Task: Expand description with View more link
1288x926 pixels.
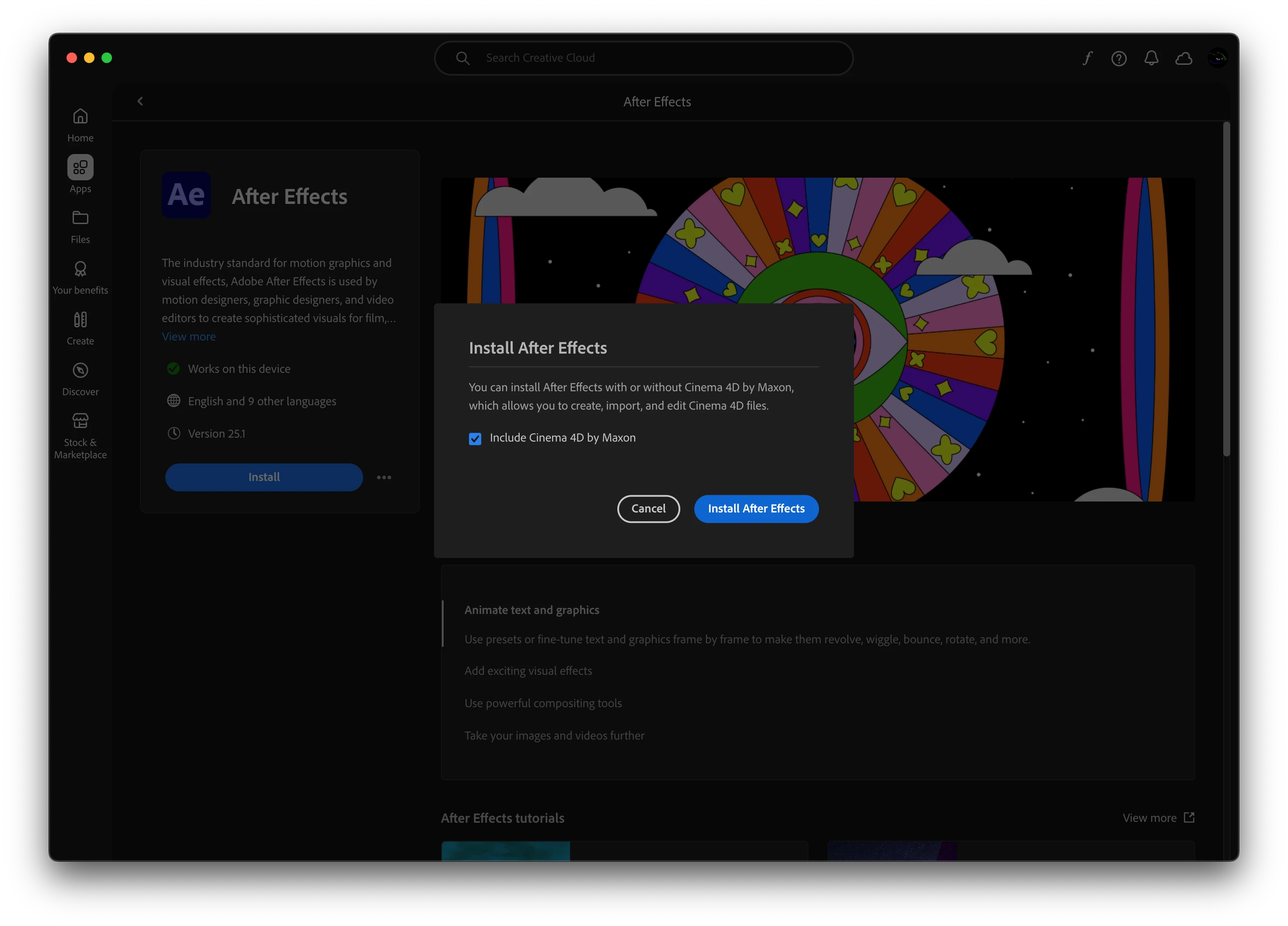Action: 189,337
